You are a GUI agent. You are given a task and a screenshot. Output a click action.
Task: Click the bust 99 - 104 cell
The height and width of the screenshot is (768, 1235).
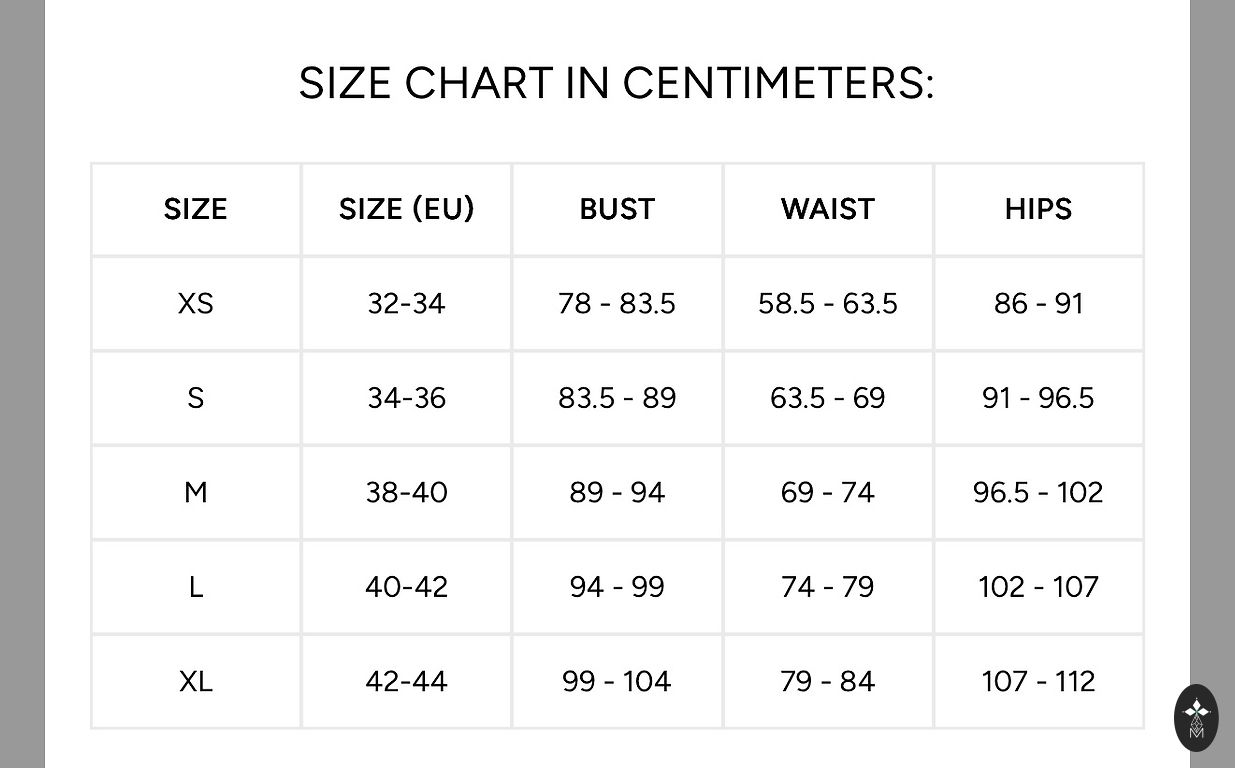point(617,681)
